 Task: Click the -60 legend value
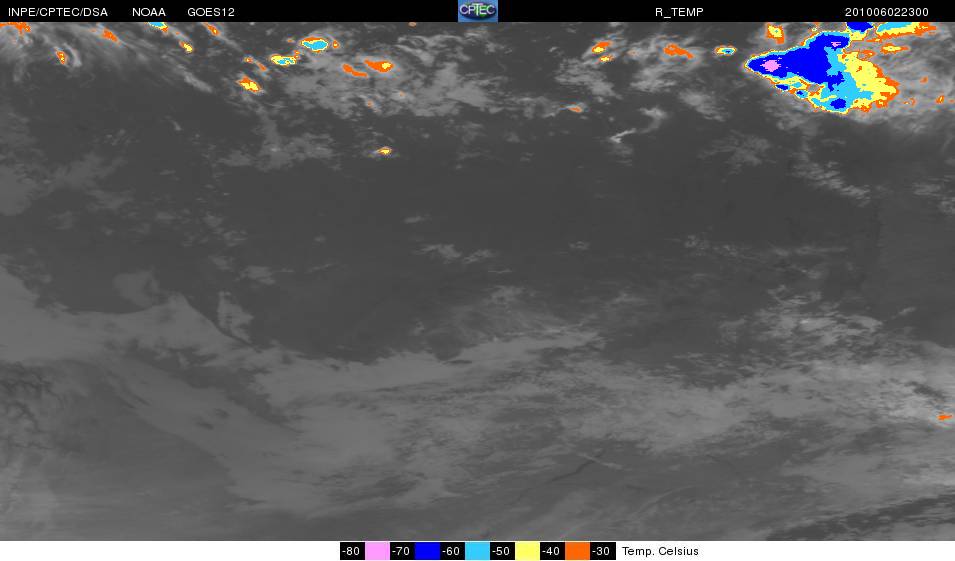tap(452, 551)
